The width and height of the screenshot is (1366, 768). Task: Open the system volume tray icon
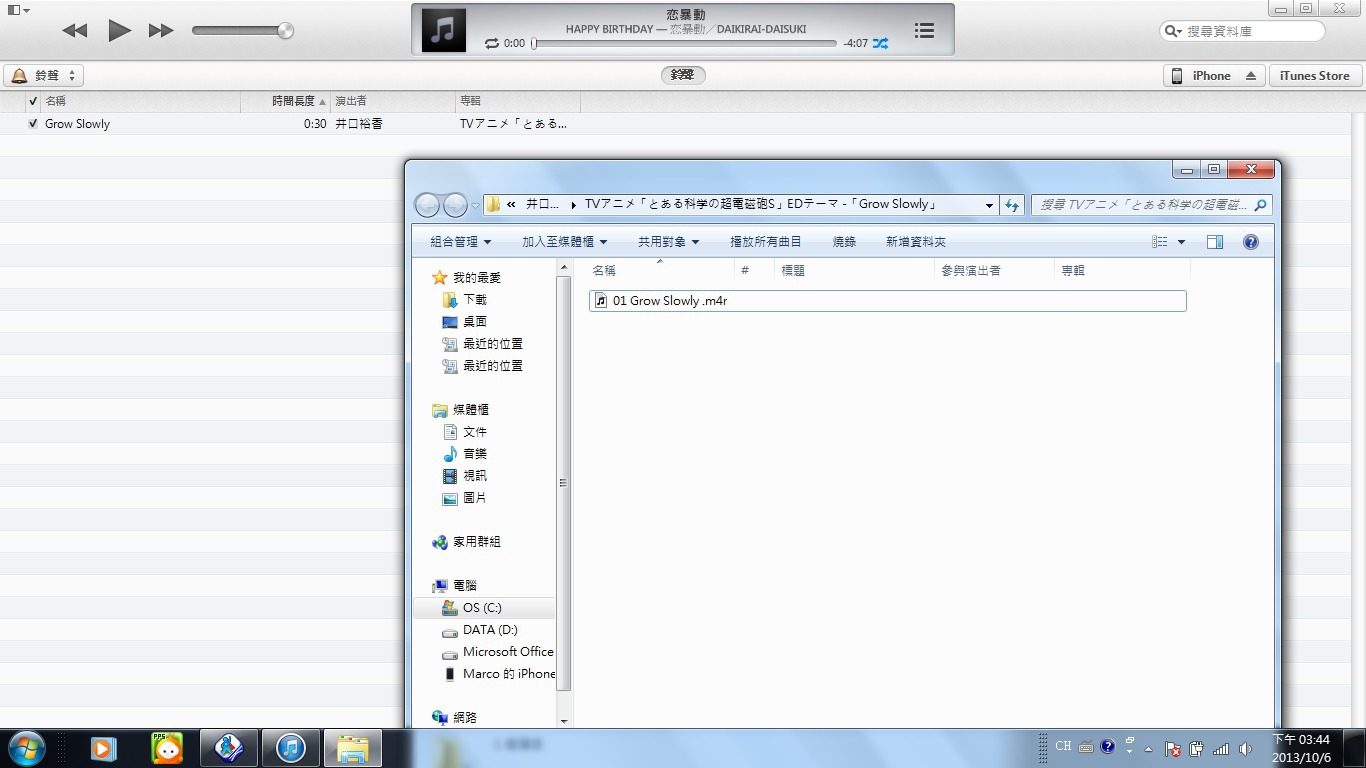click(1246, 748)
